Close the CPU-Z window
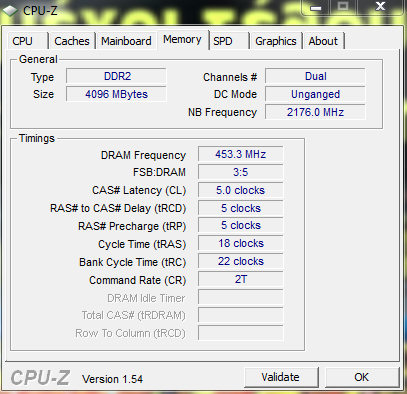This screenshot has width=407, height=394. click(x=380, y=7)
